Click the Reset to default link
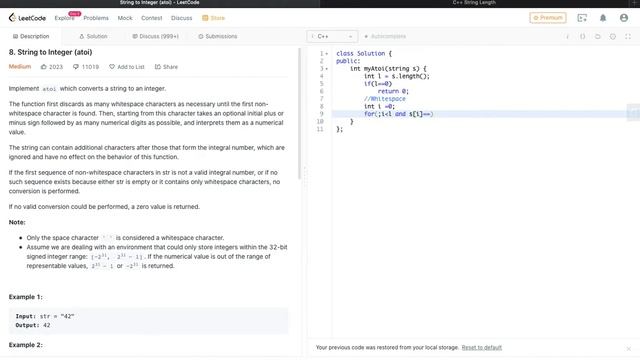The image size is (640, 360). pos(482,347)
